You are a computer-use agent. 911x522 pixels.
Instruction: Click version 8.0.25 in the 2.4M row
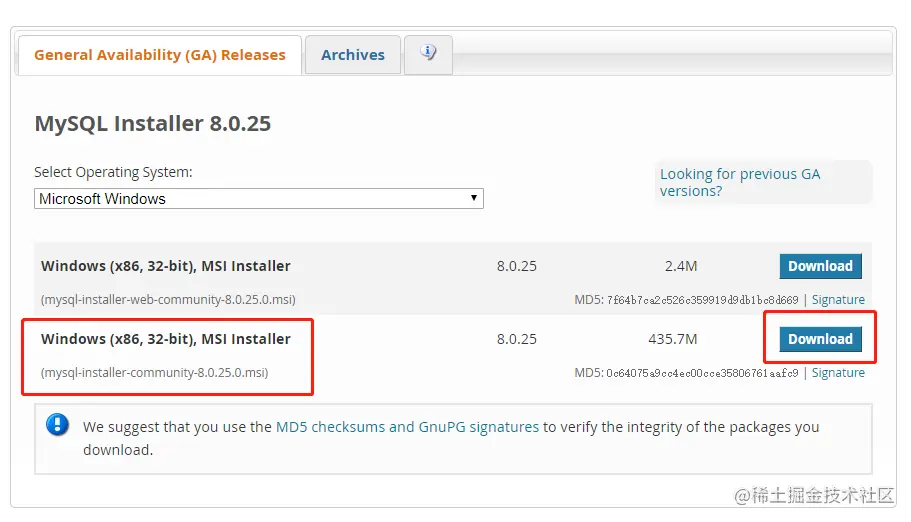coord(517,266)
